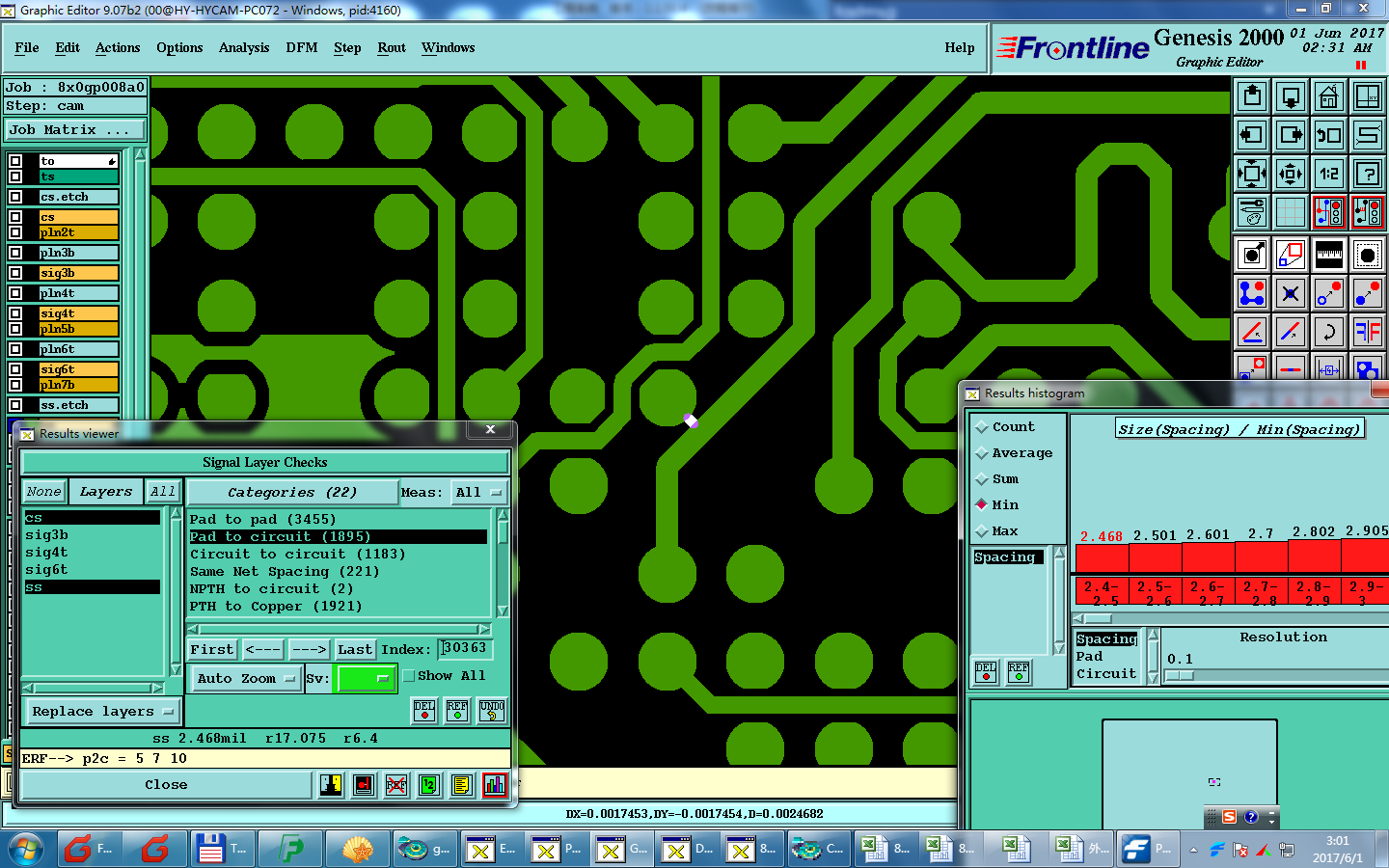
Task: Click the home view house icon
Action: pyautogui.click(x=1329, y=96)
